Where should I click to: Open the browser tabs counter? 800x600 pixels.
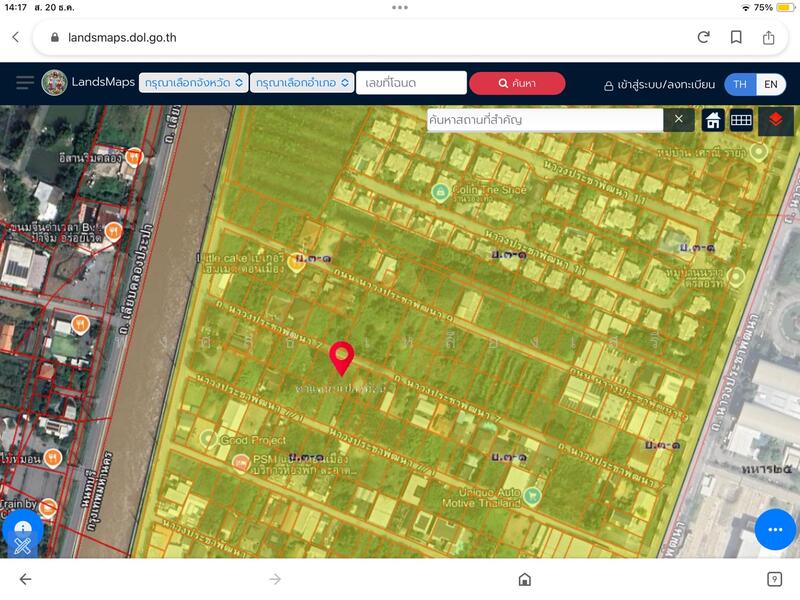coord(774,579)
